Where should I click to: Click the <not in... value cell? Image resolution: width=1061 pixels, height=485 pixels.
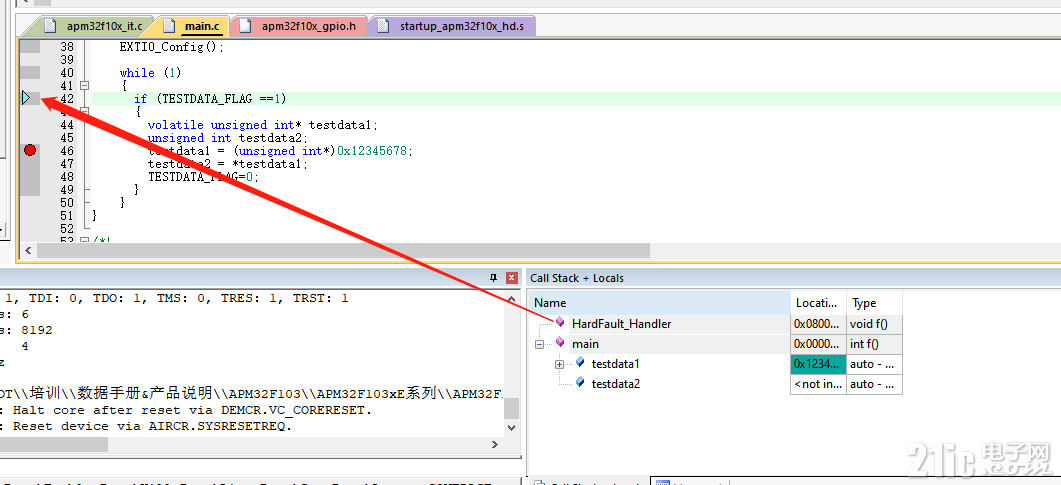click(x=818, y=384)
